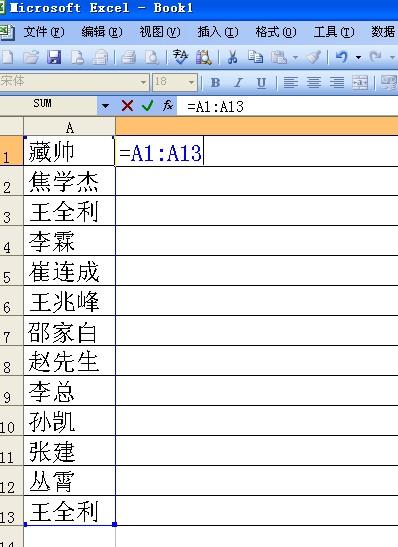
Task: Open the 格式(O) menu
Action: pos(276,32)
